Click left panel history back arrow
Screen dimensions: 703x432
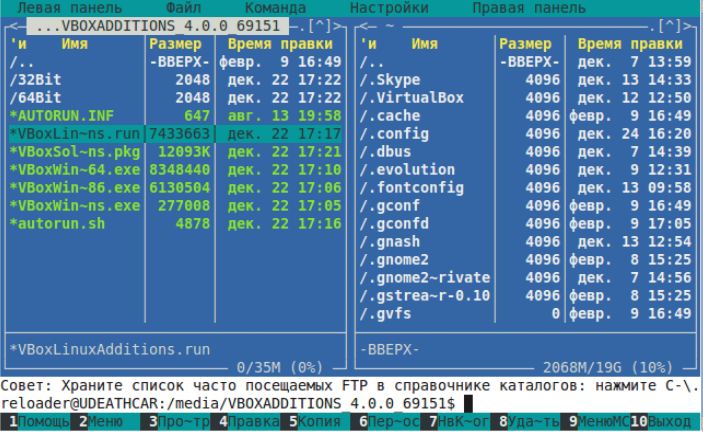coord(13,26)
